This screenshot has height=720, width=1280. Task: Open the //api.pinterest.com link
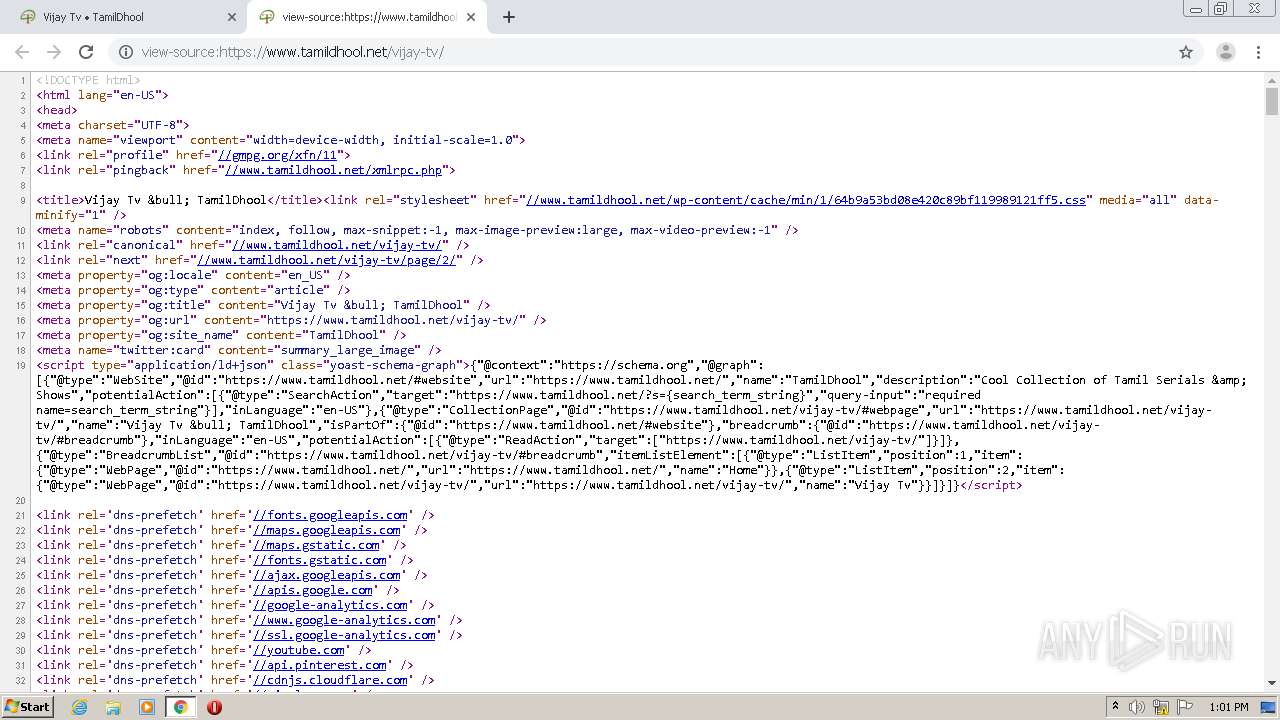[319, 665]
